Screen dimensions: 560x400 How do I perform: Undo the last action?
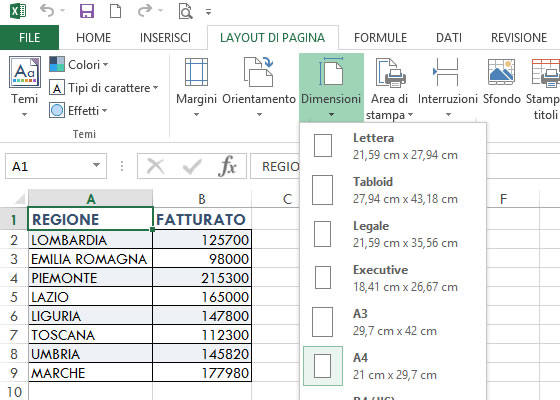[x=47, y=11]
